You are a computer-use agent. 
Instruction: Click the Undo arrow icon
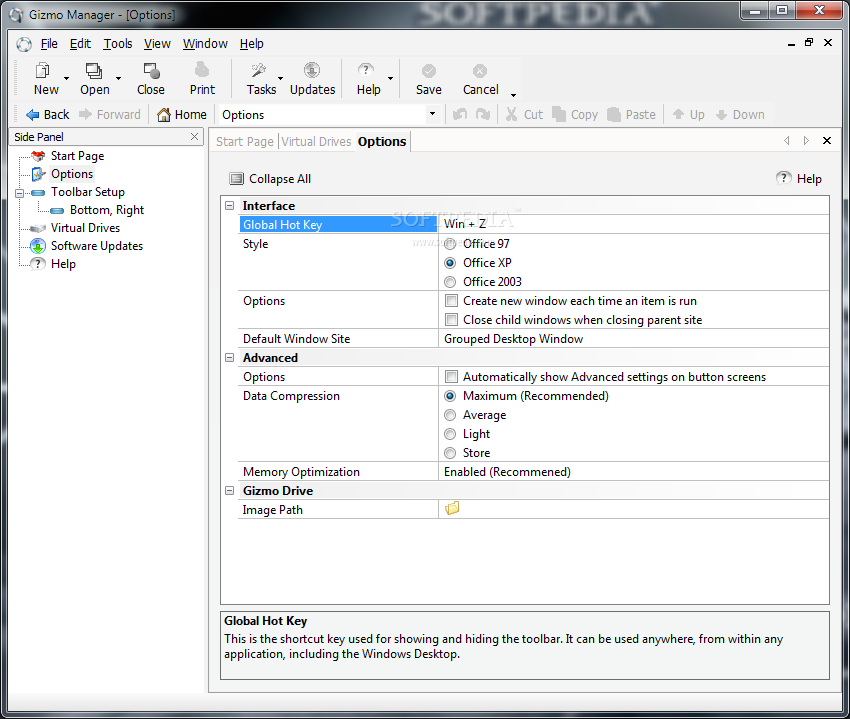(x=460, y=114)
